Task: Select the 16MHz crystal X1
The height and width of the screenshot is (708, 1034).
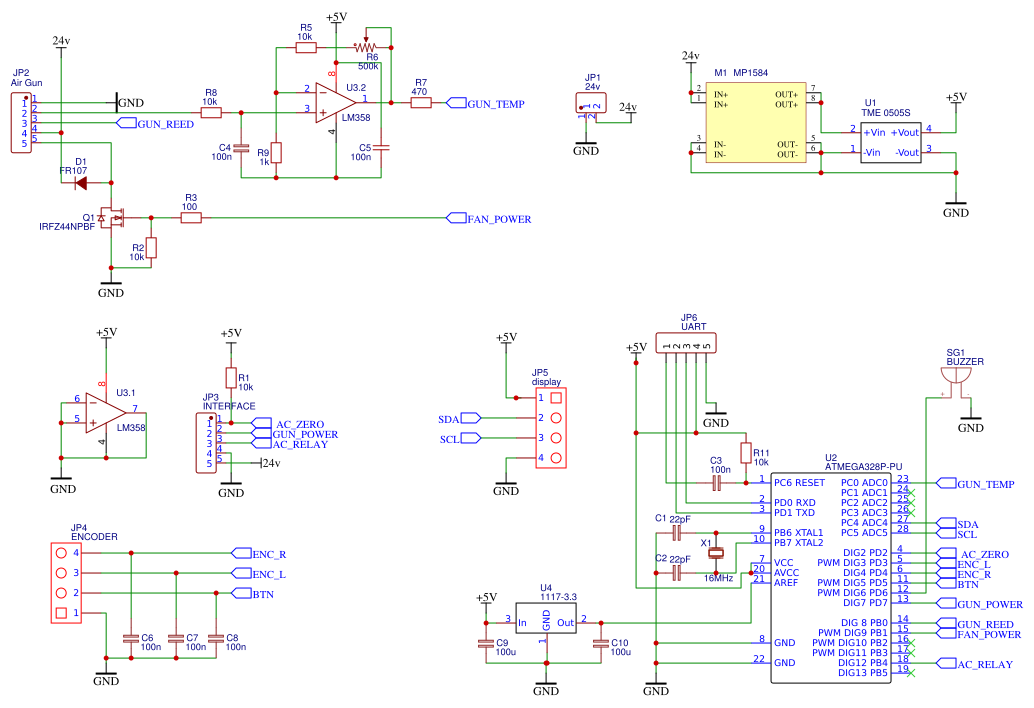Action: coord(714,552)
